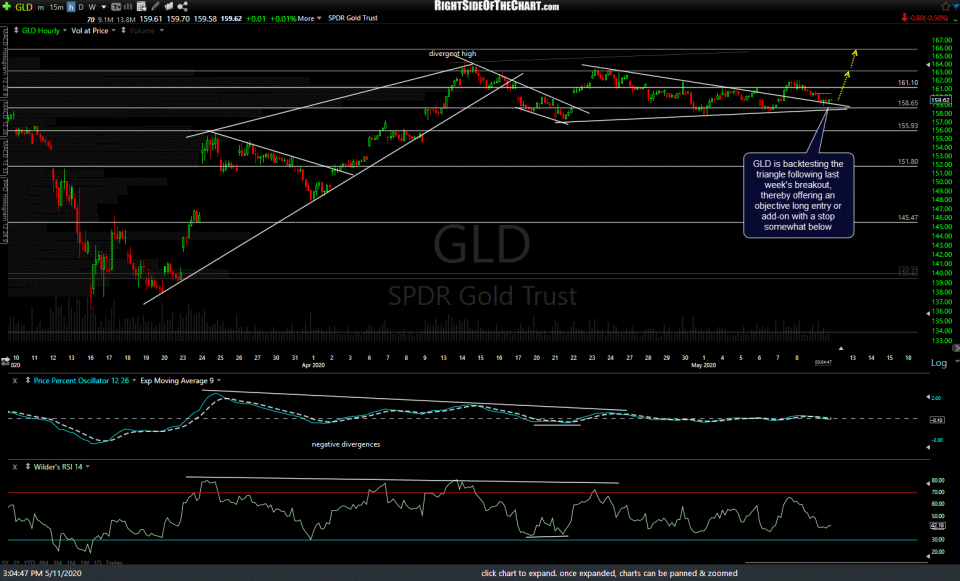Image resolution: width=960 pixels, height=581 pixels.
Task: Click the resize arrows beside Wilder's RSI
Action: click(28, 467)
